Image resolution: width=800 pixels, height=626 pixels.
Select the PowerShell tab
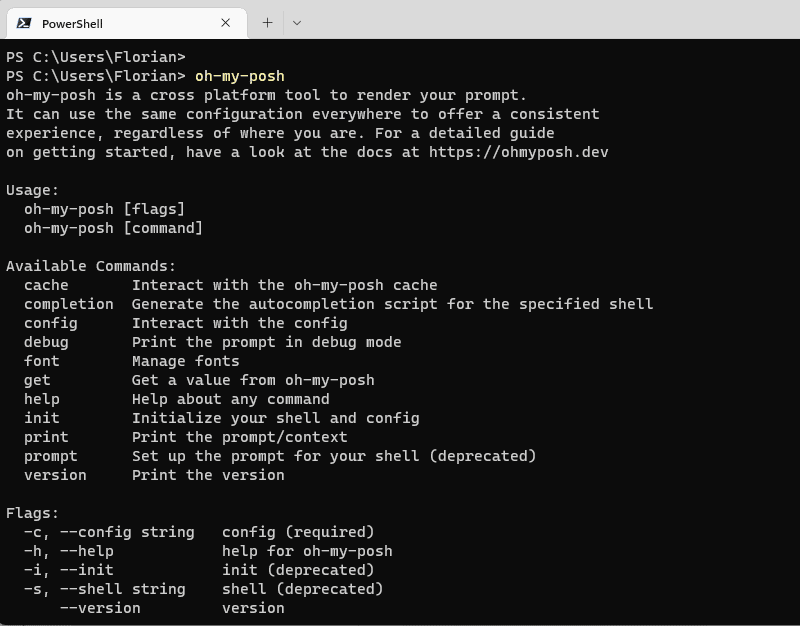tap(120, 22)
